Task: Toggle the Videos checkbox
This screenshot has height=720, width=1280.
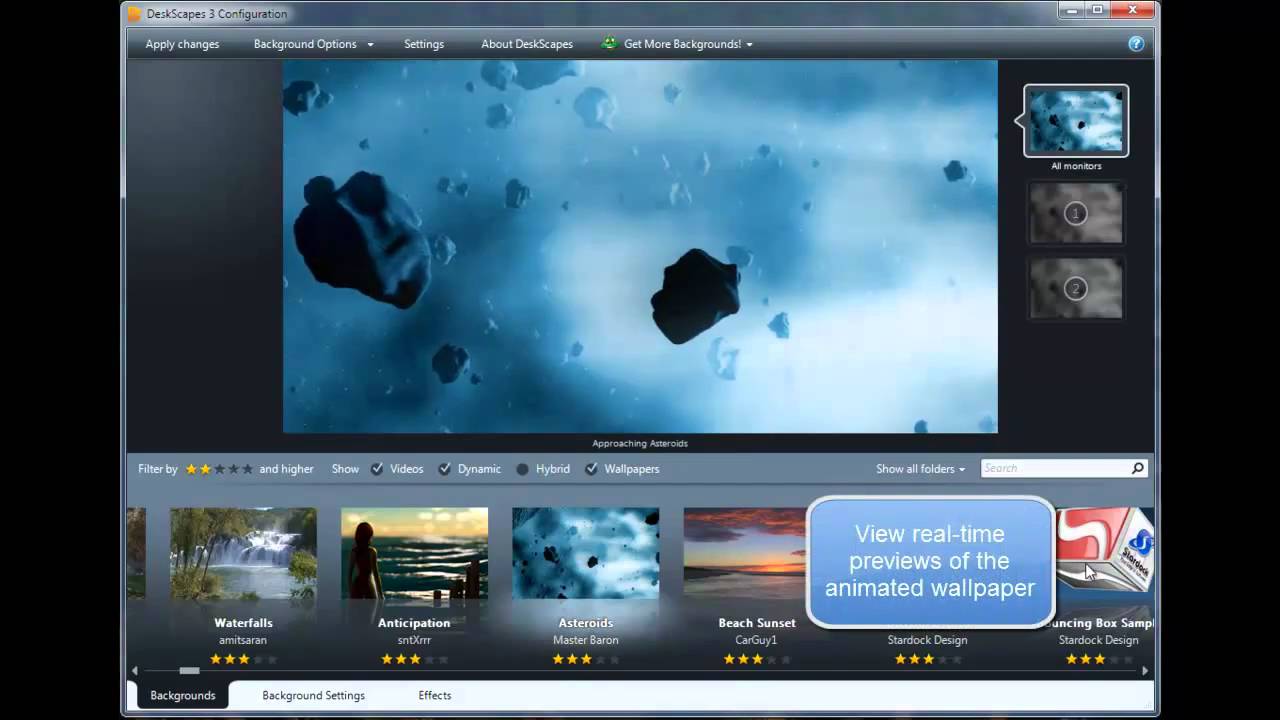Action: point(377,468)
